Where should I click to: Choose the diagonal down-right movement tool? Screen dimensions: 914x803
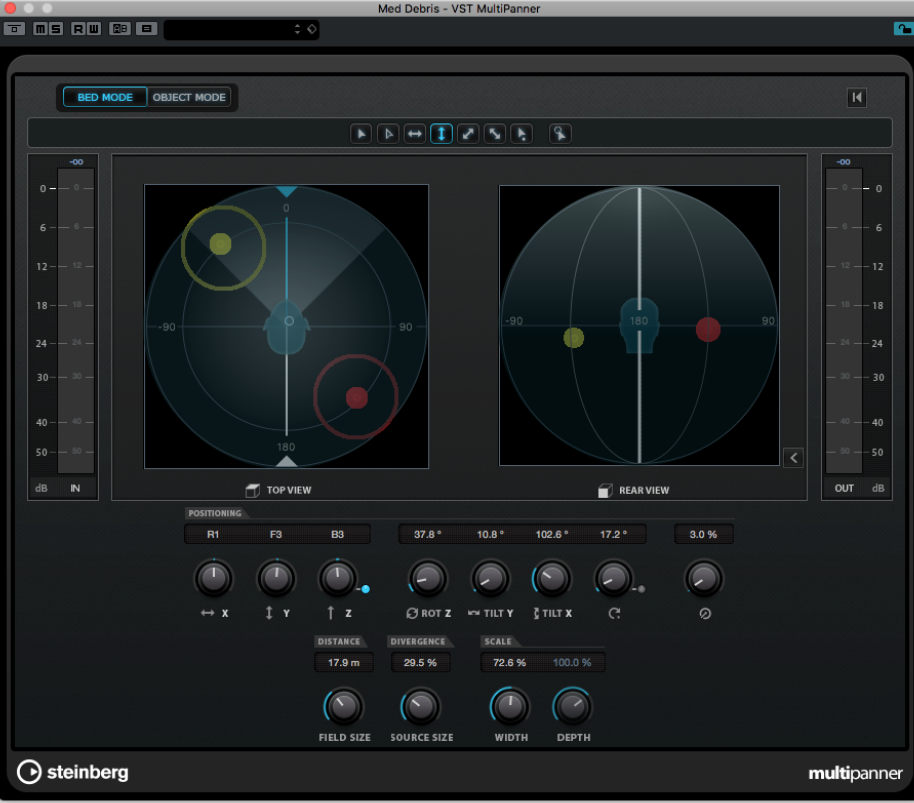495,134
